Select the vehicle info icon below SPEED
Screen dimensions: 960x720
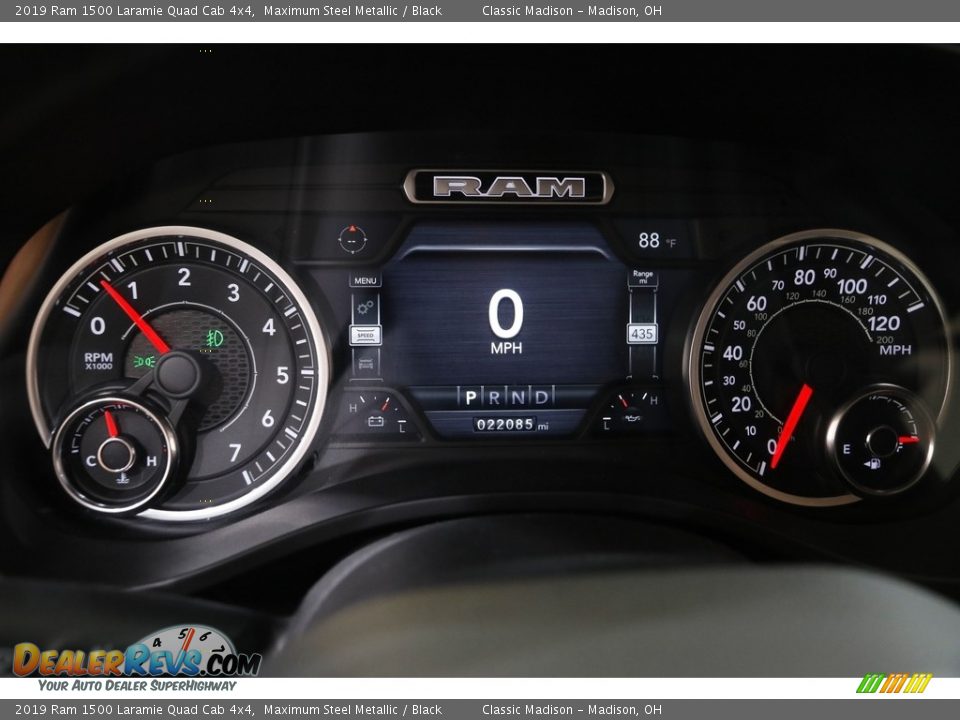(x=365, y=363)
